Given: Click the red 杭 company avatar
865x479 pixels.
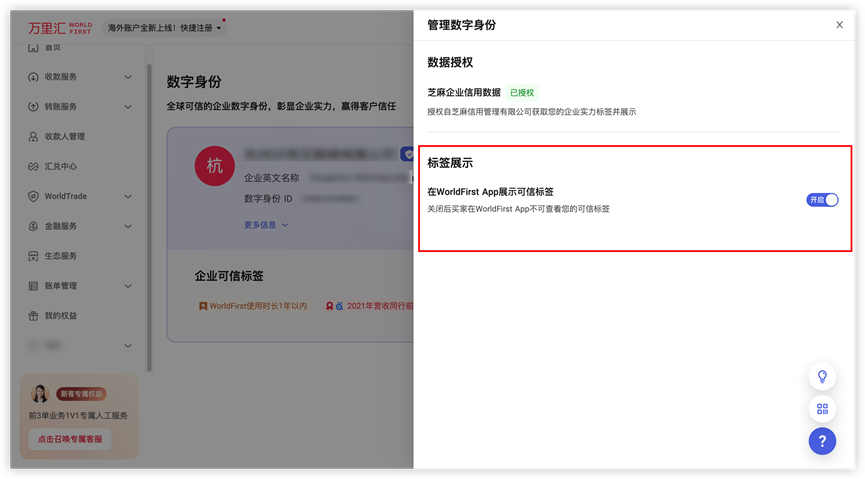Looking at the screenshot, I should [x=215, y=166].
